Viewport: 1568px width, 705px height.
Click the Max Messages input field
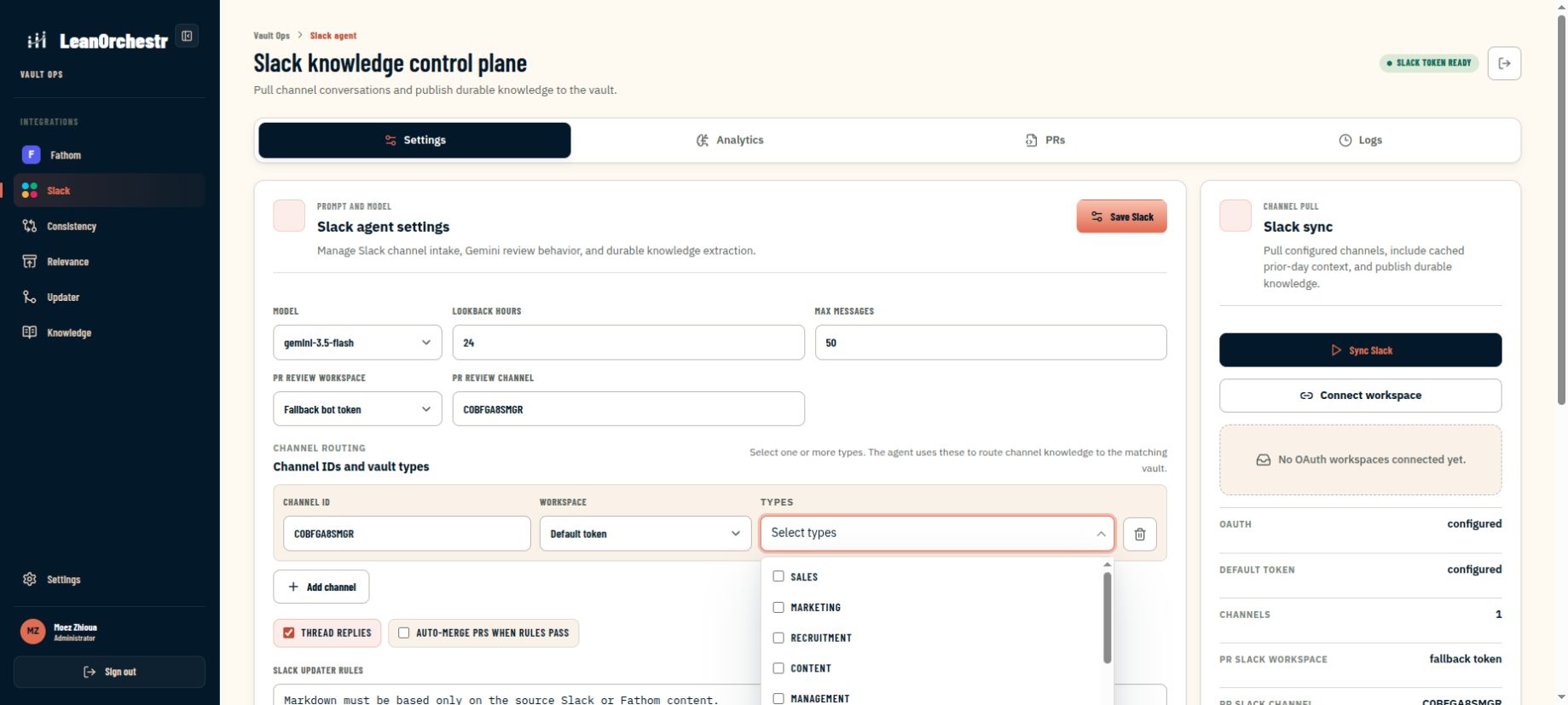[991, 343]
